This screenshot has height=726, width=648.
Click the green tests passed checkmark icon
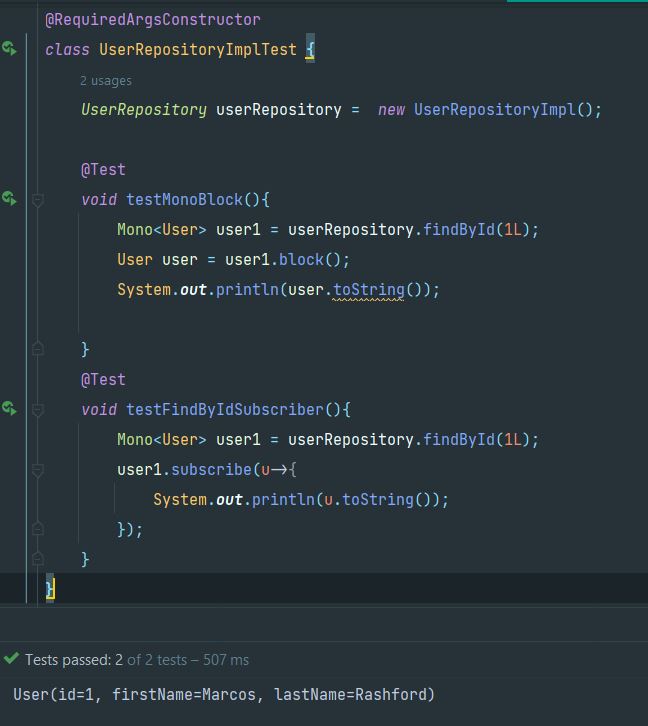[x=11, y=658]
